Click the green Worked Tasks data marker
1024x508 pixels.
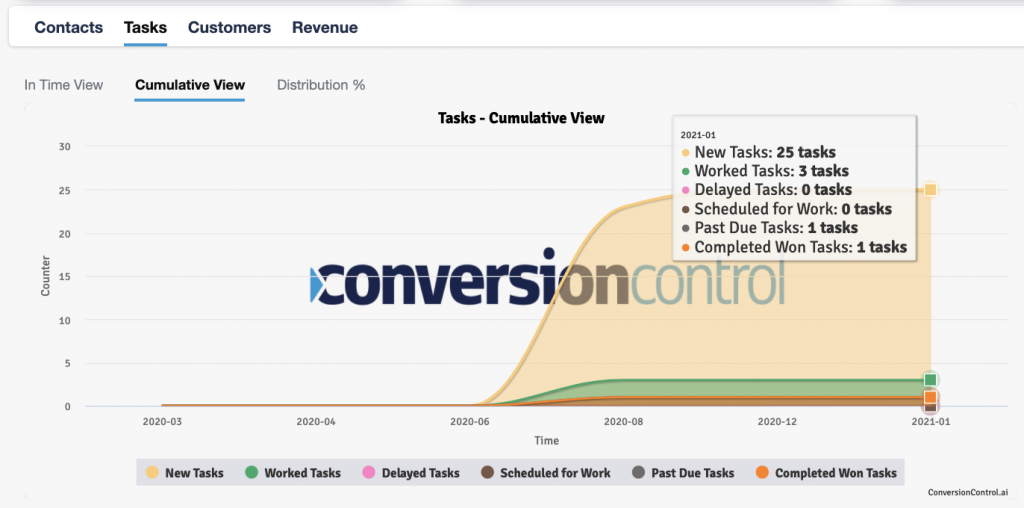930,380
